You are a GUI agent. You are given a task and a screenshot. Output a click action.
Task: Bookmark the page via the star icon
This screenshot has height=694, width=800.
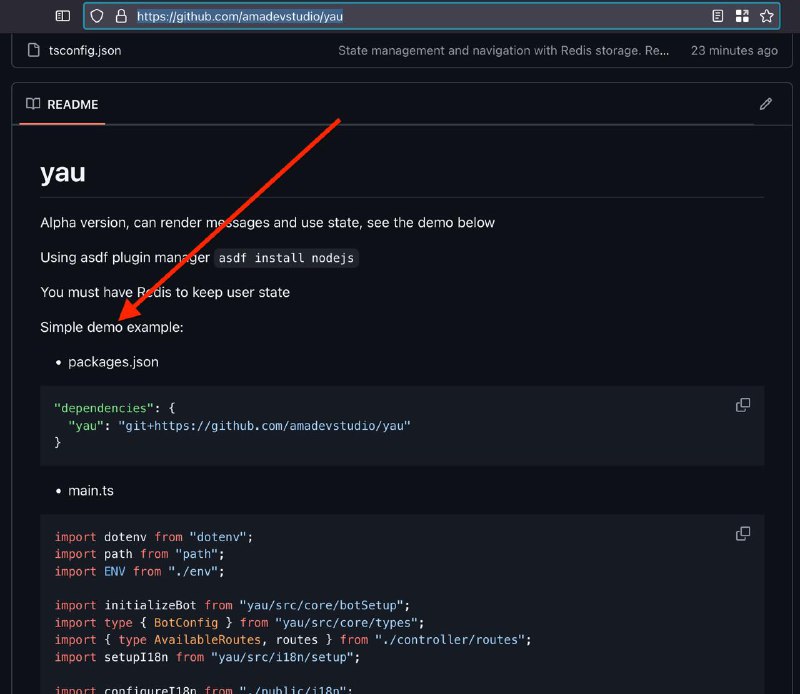coord(767,16)
